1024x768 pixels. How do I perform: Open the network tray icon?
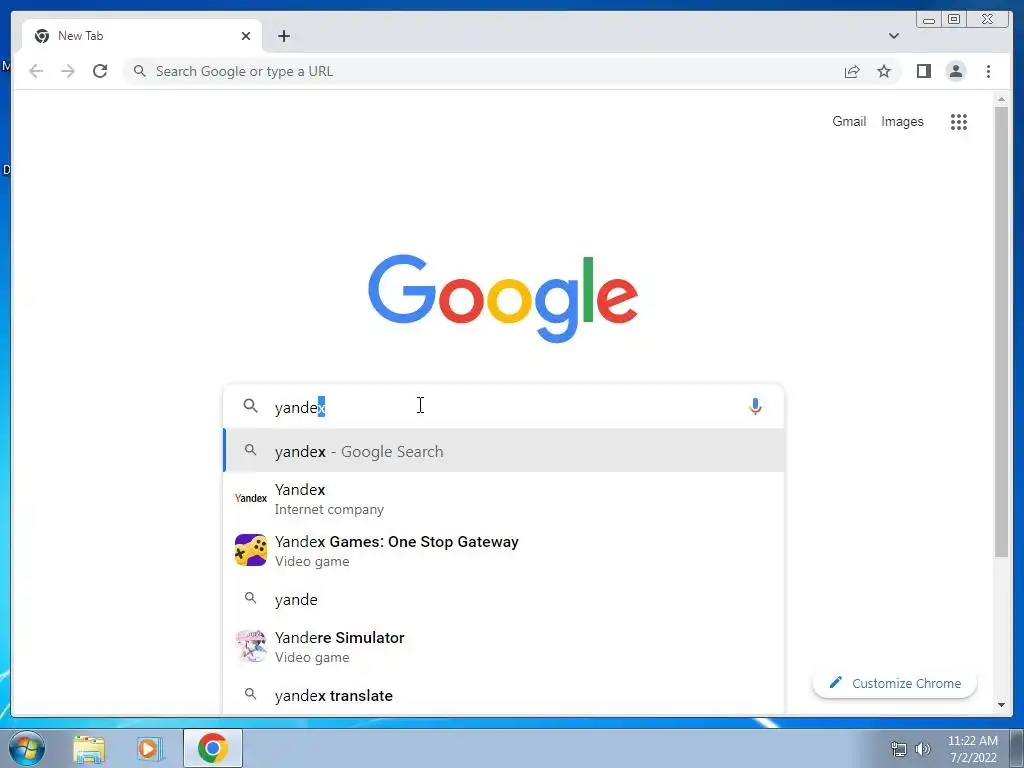pyautogui.click(x=899, y=749)
